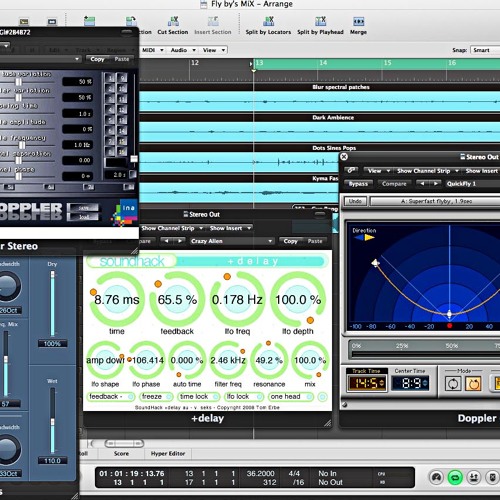Viewport: 500px width, 500px height.
Task: Open Show Insert dropdown in +delay window
Action: [230, 228]
